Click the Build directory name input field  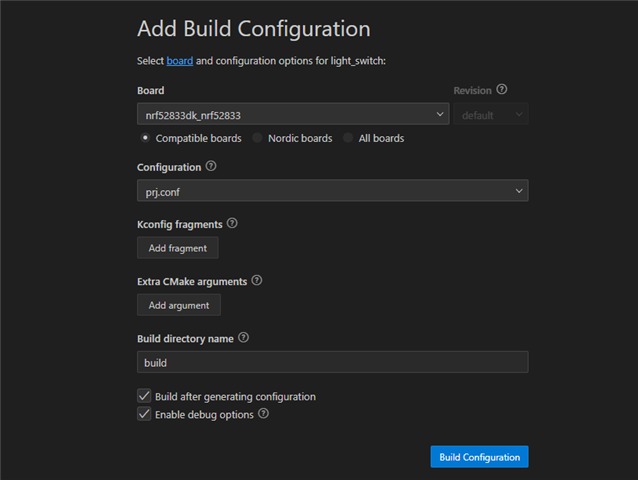(x=332, y=362)
